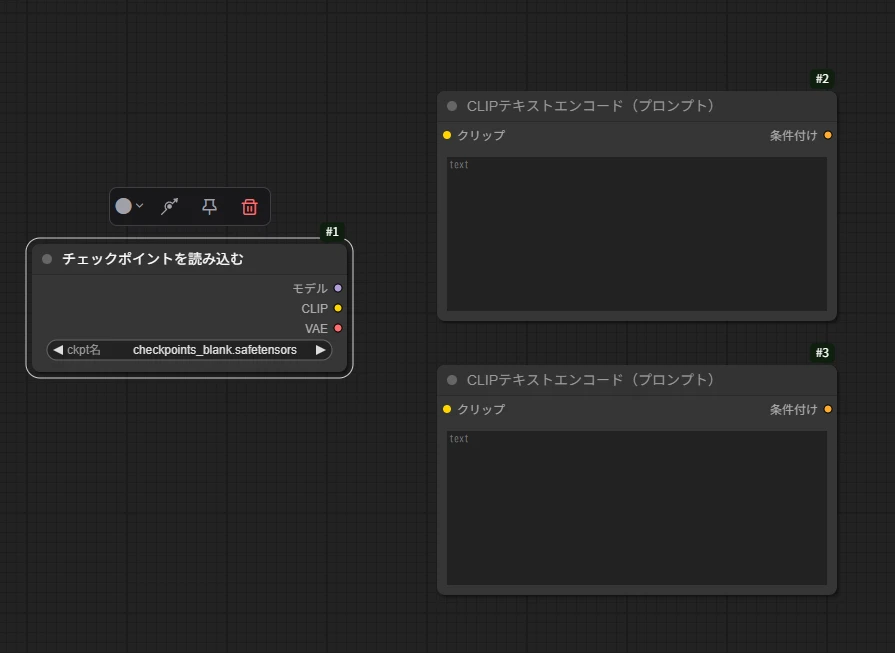Collapse the チェックポイントを読み込む node via its dot
This screenshot has height=653, width=895.
47,259
